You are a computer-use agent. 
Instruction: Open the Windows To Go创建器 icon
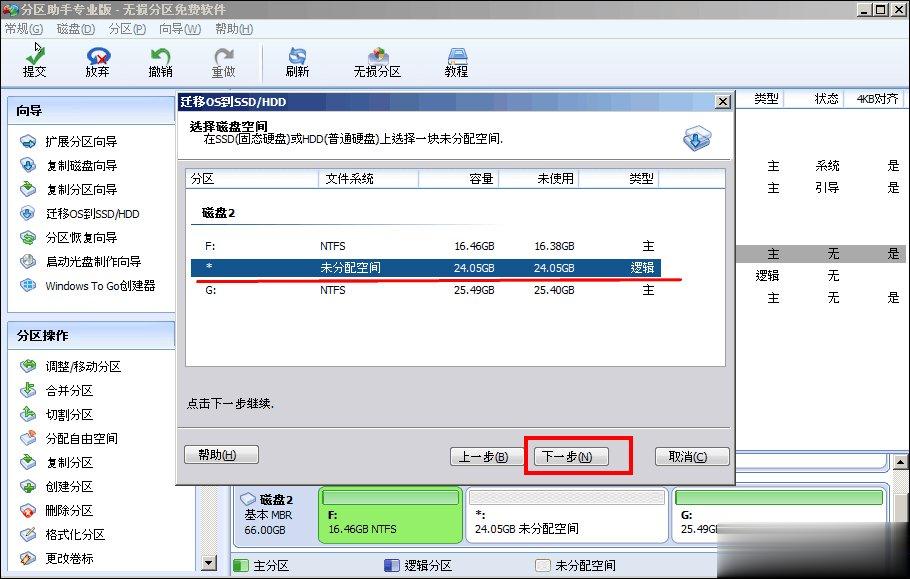(x=28, y=285)
